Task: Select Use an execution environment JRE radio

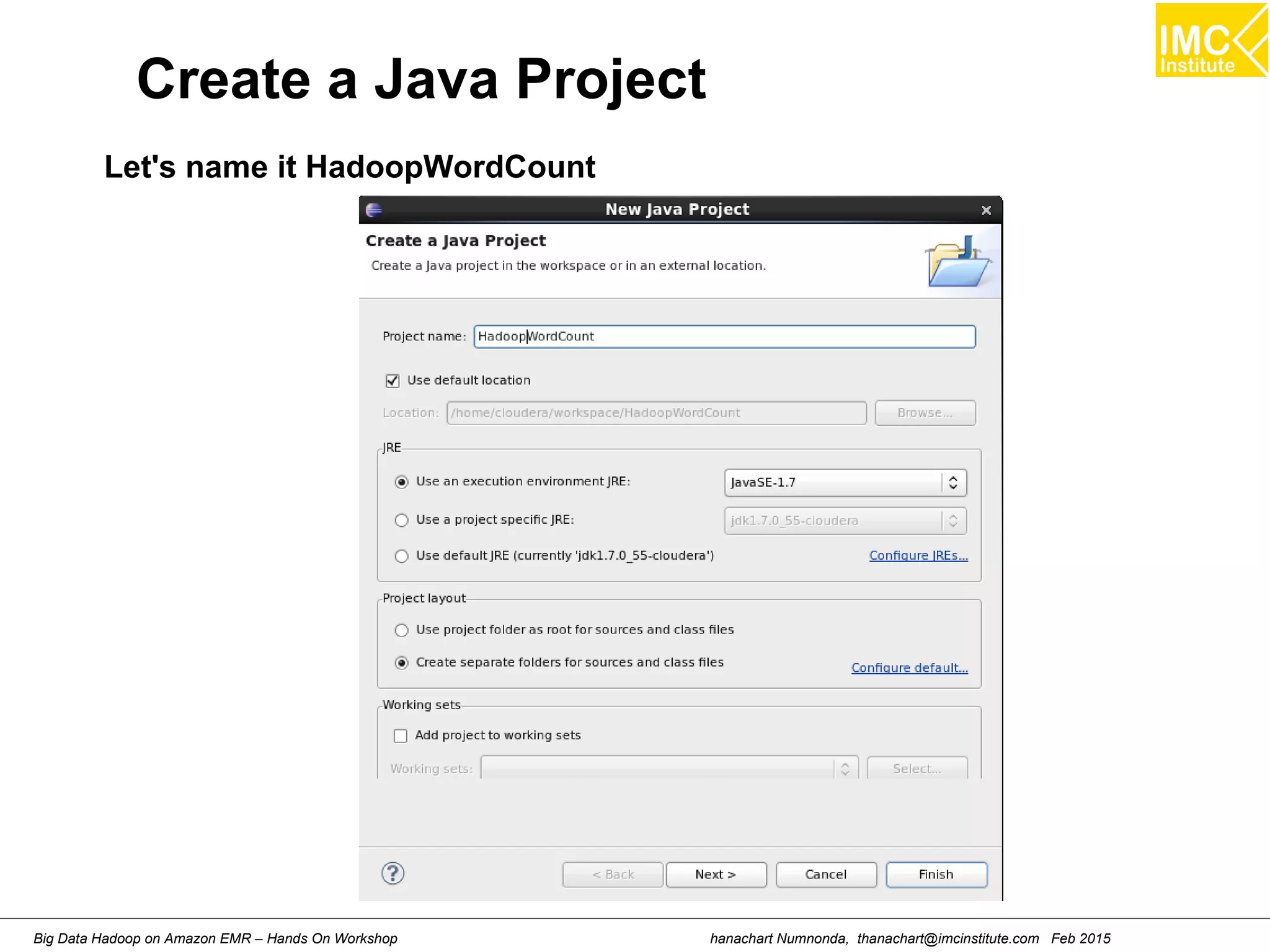Action: pos(402,482)
